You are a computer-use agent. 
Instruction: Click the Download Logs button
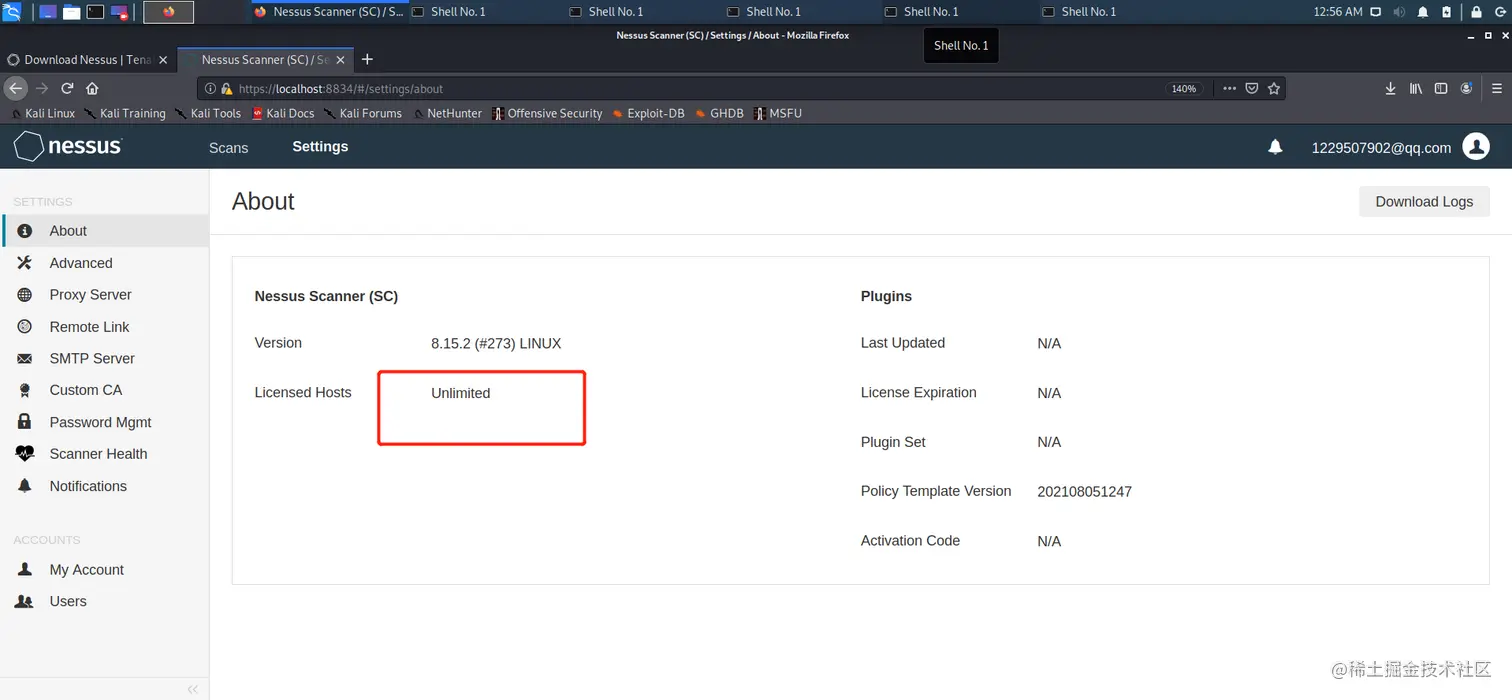point(1424,201)
